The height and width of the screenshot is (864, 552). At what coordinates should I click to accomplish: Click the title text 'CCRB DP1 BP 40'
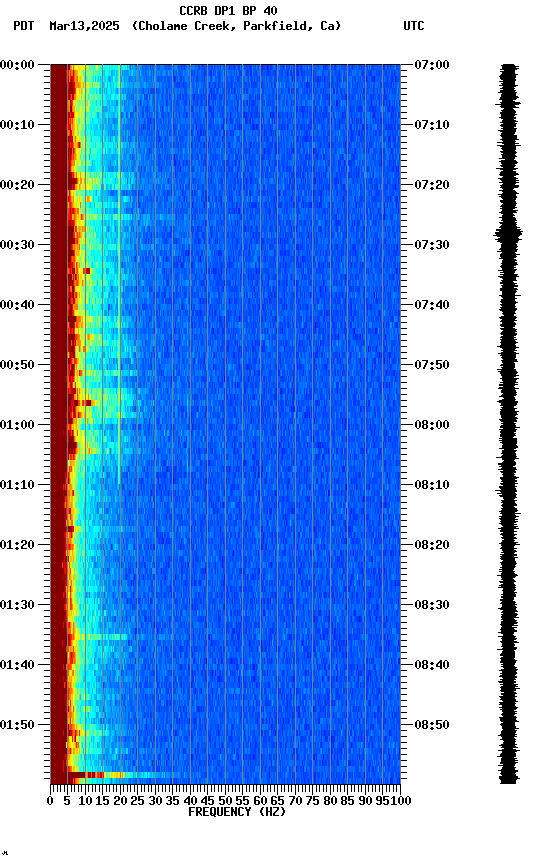click(x=228, y=10)
